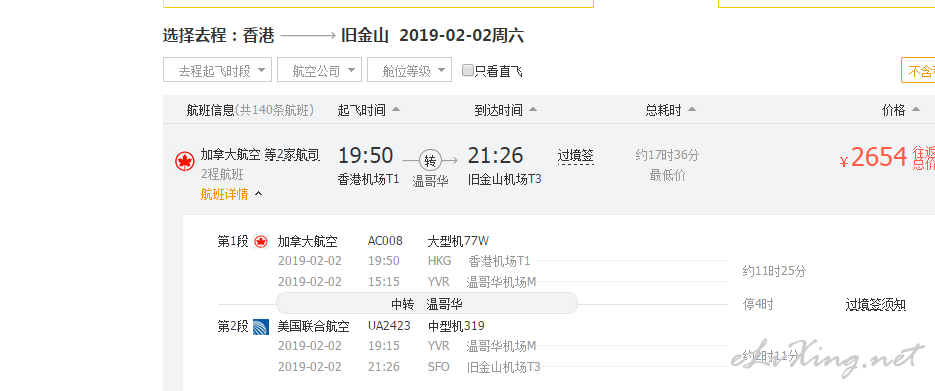Click the 中转 温哥华 transfer bar

click(427, 304)
